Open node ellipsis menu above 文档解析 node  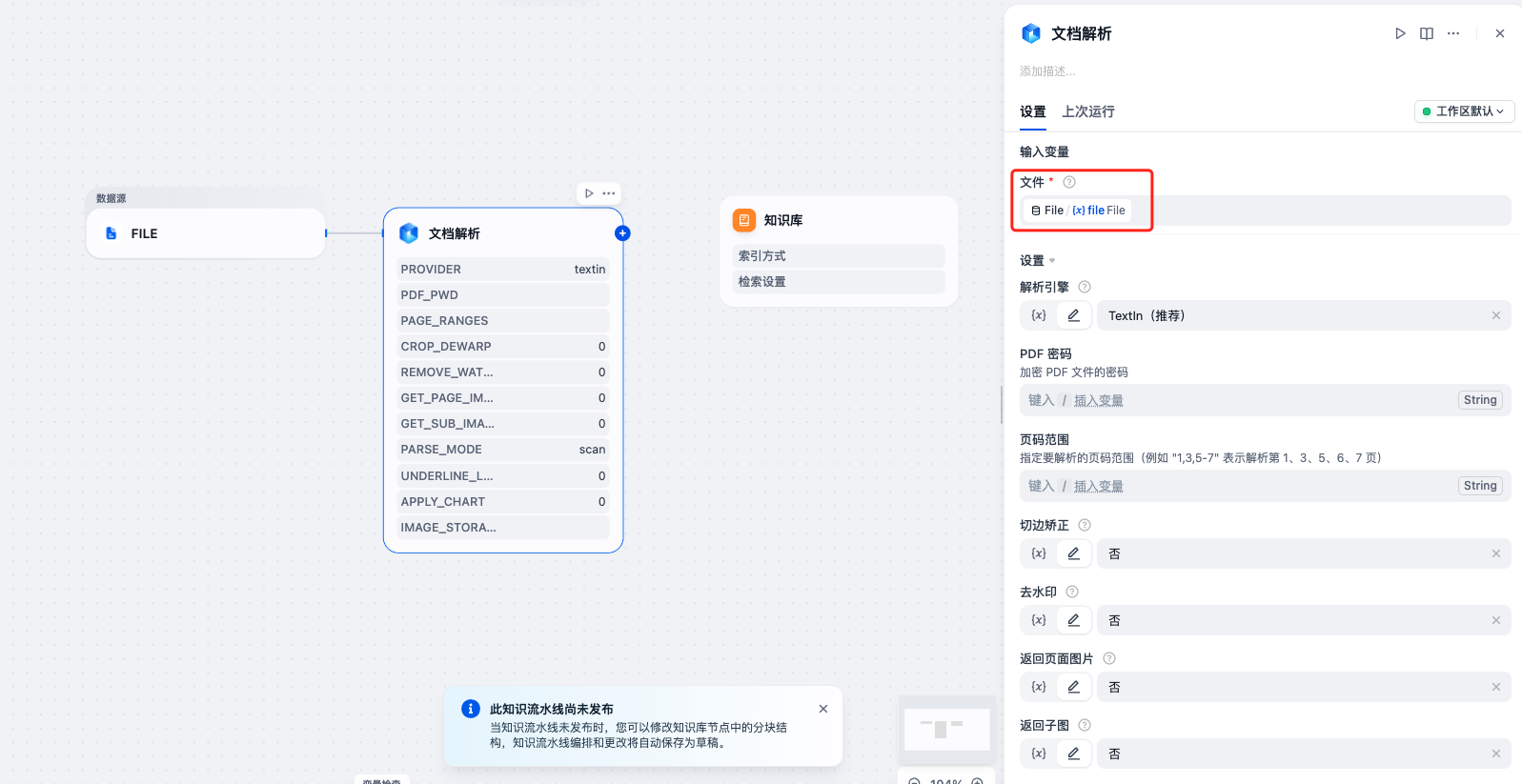[x=609, y=193]
